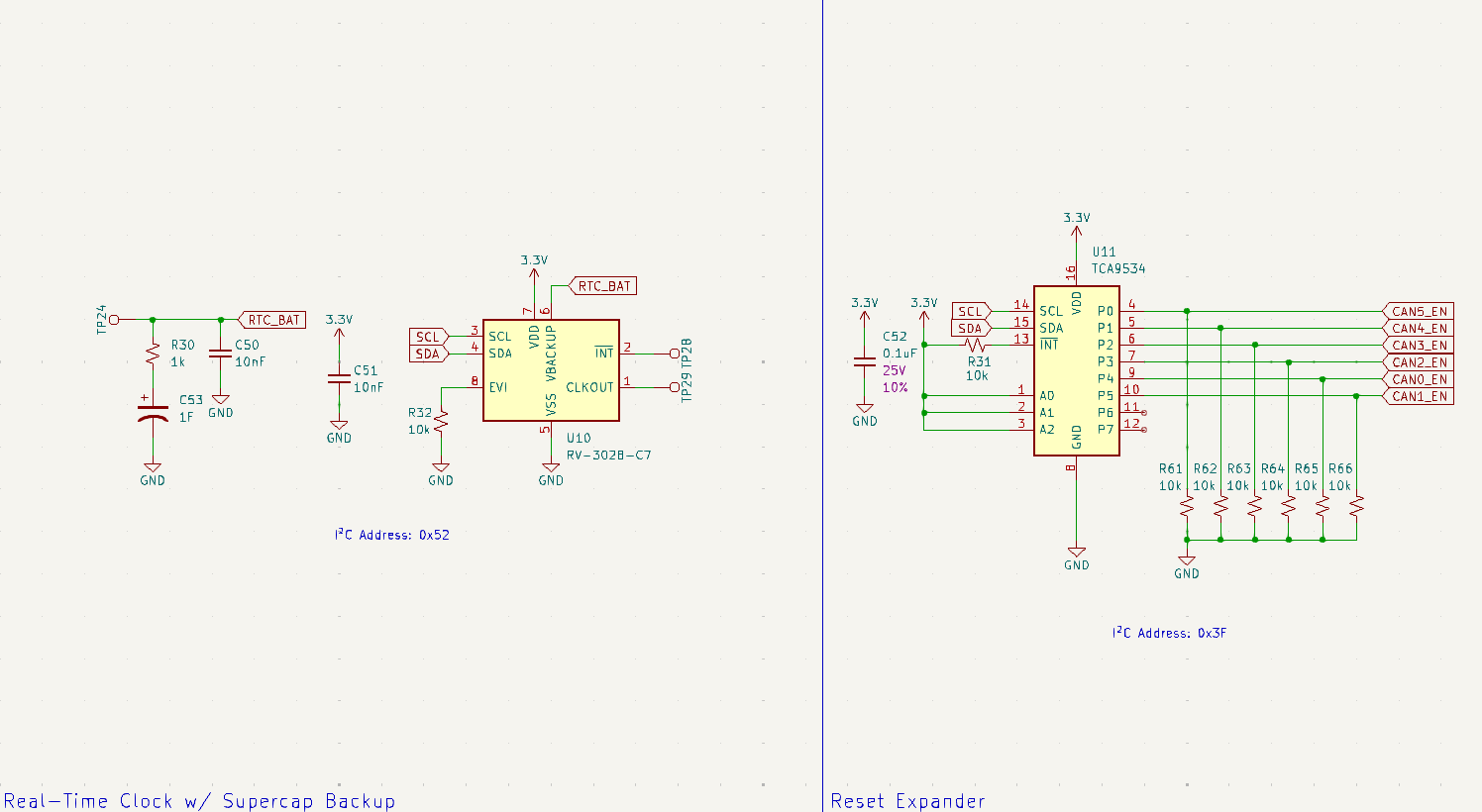Click the R63 pull-down resistor symbol
This screenshot has height=812, width=1482.
pyautogui.click(x=1254, y=505)
